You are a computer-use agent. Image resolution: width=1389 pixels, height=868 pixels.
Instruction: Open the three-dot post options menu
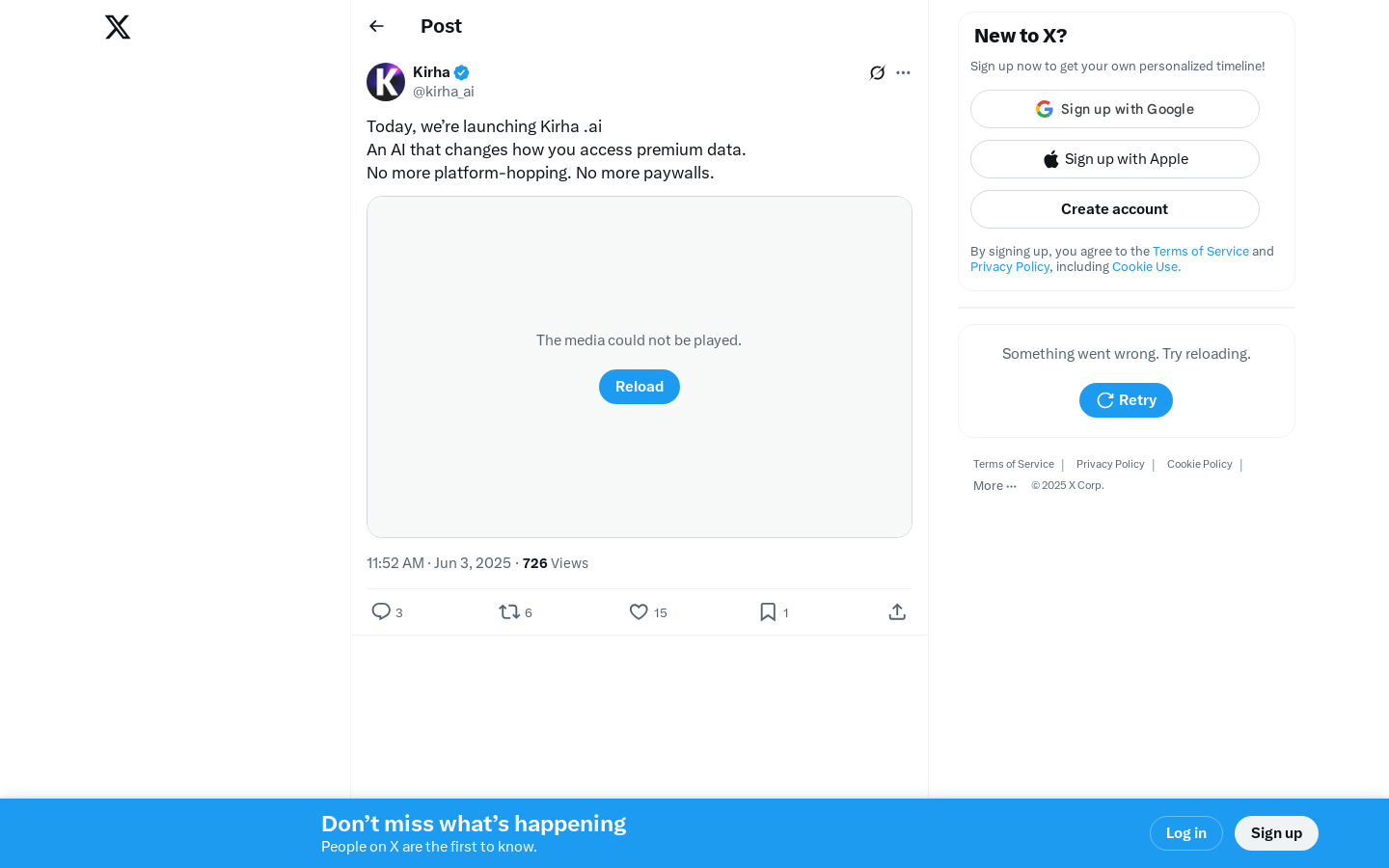click(903, 72)
